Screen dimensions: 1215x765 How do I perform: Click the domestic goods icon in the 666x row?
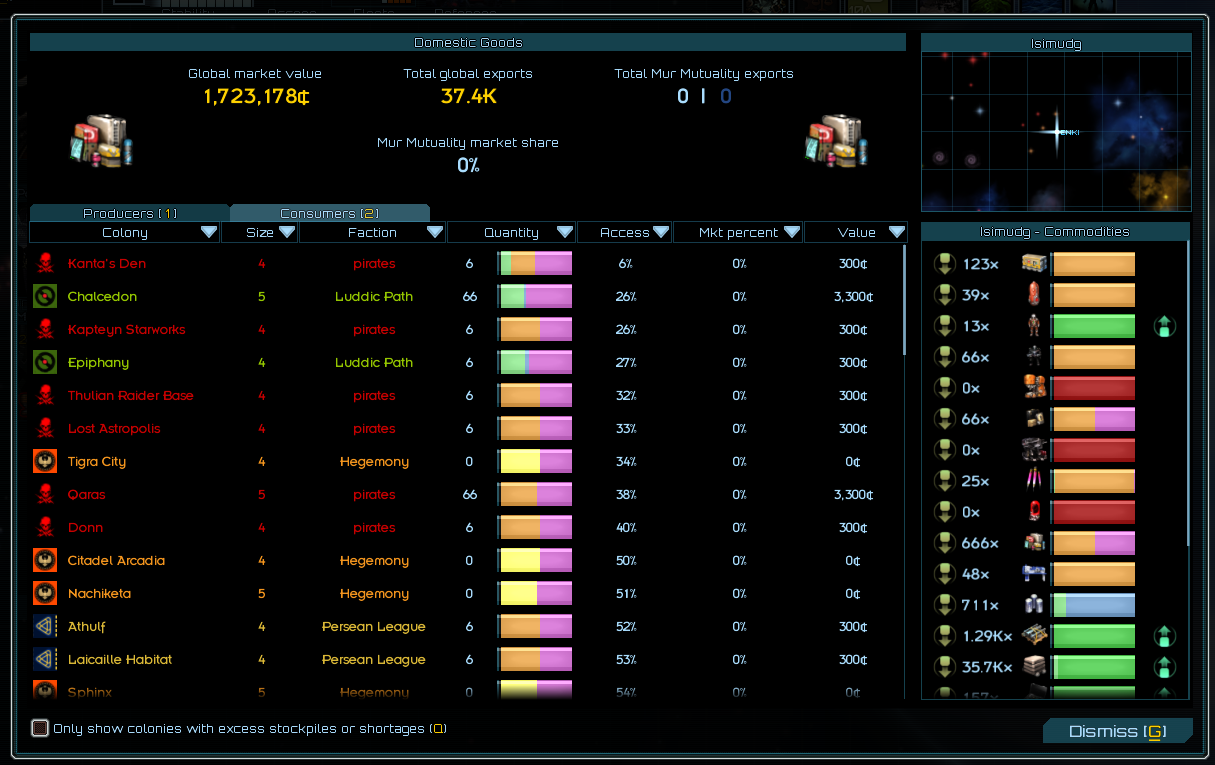[x=1034, y=543]
